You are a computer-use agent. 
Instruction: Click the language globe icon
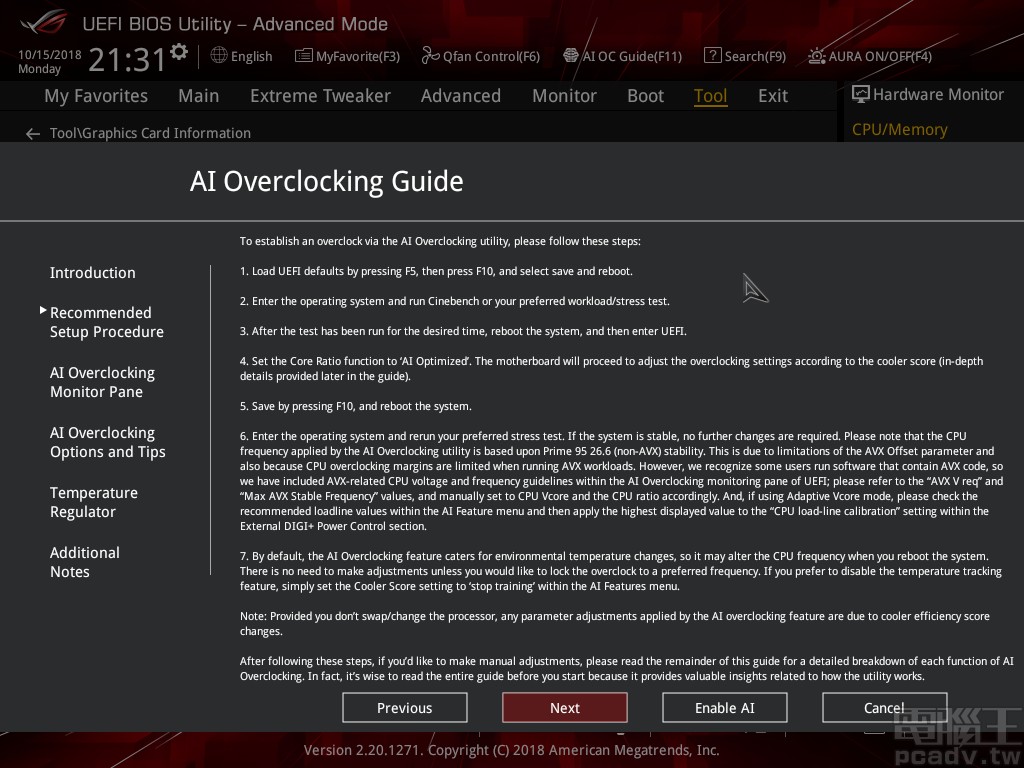(218, 56)
